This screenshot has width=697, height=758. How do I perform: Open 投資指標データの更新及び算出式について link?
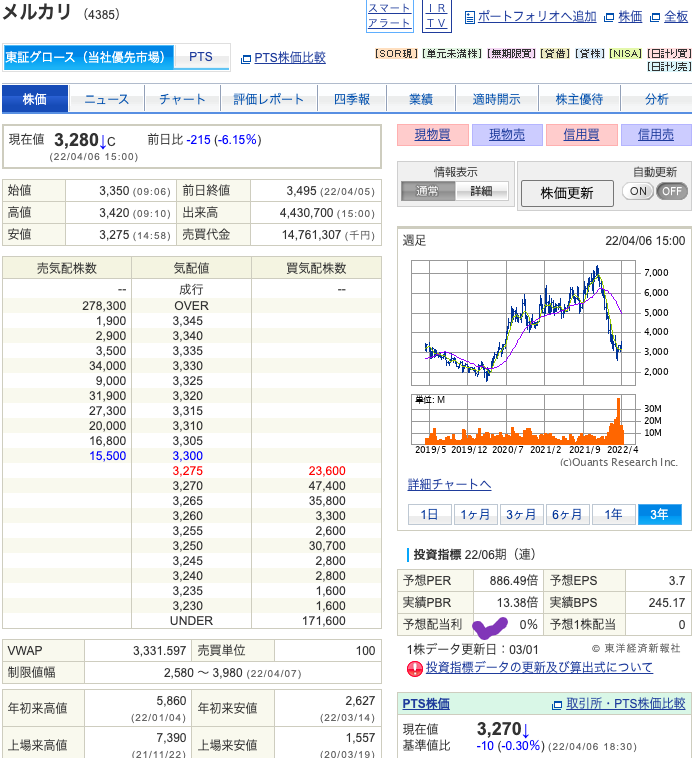point(539,668)
